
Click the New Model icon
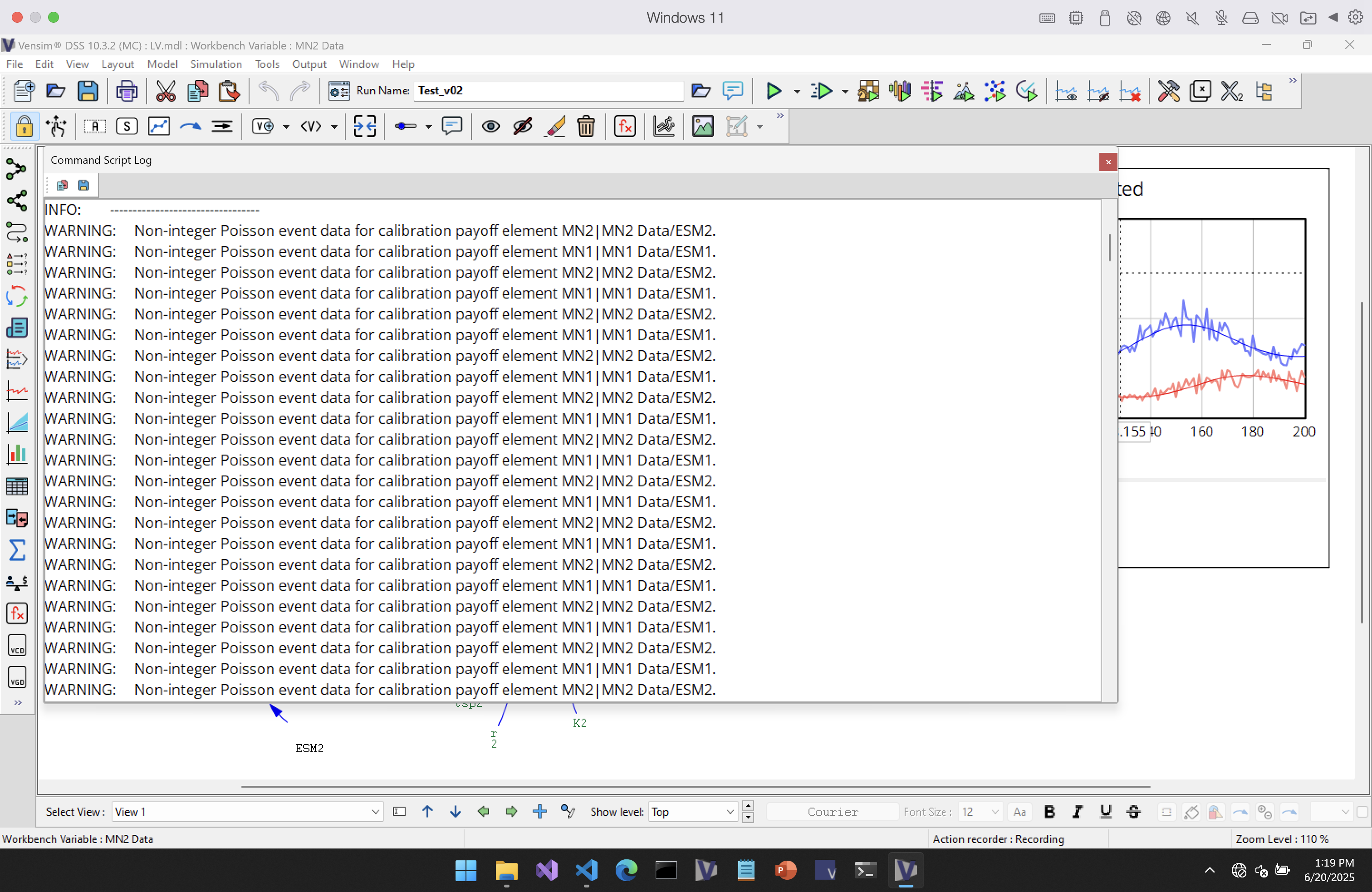pyautogui.click(x=24, y=91)
